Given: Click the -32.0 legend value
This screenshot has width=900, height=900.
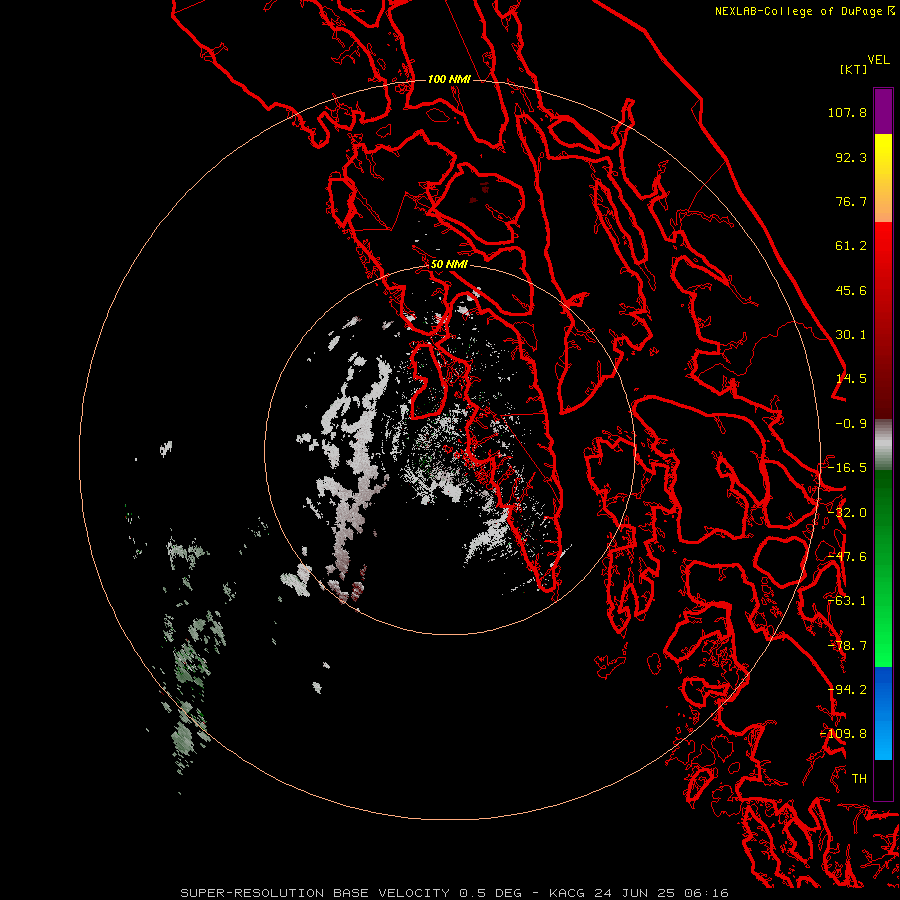Looking at the screenshot, I should point(847,513).
